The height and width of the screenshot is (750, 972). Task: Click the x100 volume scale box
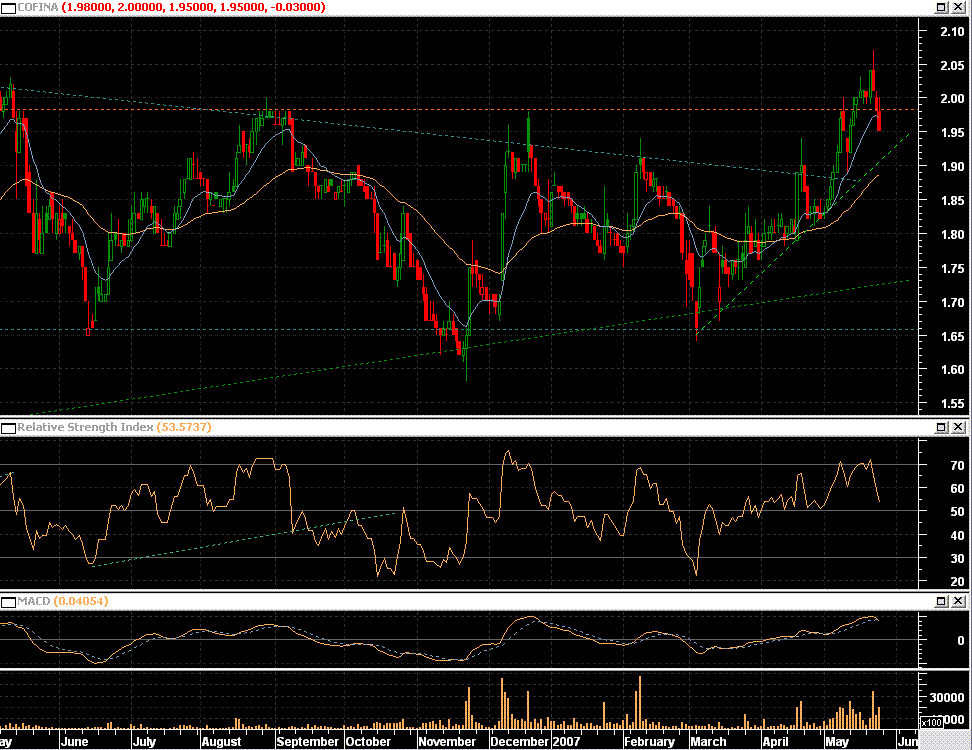pos(932,723)
